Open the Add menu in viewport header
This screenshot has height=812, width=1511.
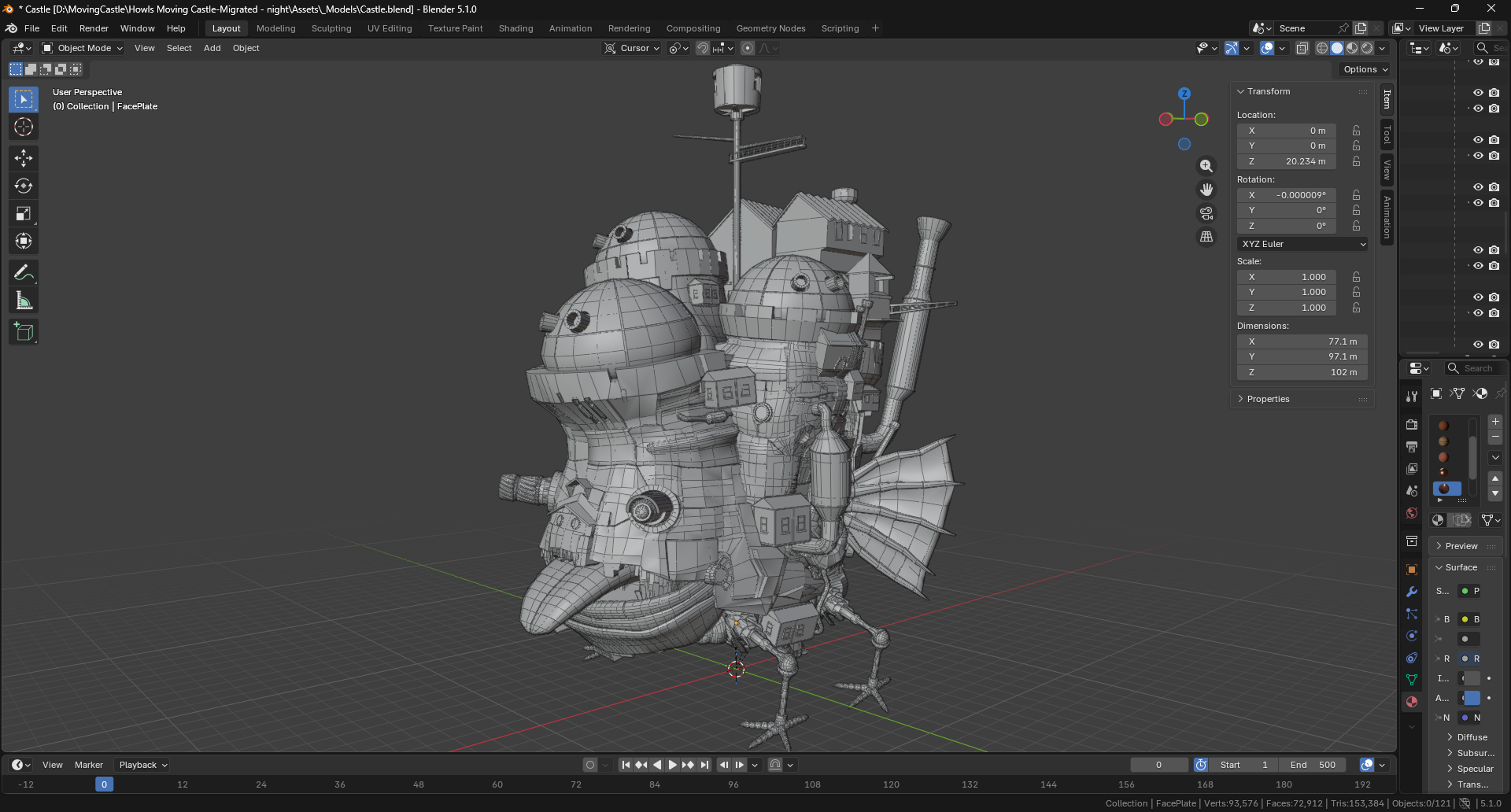212,48
